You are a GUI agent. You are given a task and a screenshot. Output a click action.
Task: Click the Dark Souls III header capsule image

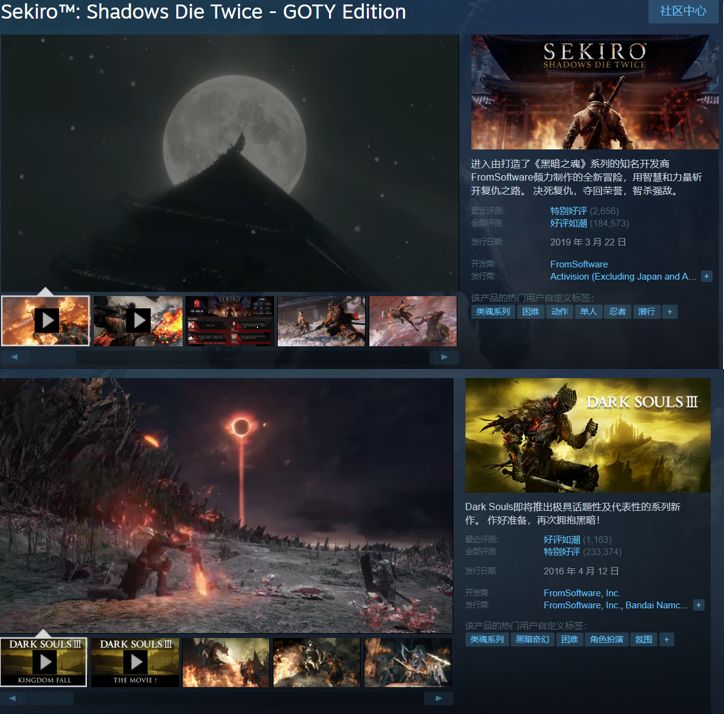click(588, 436)
